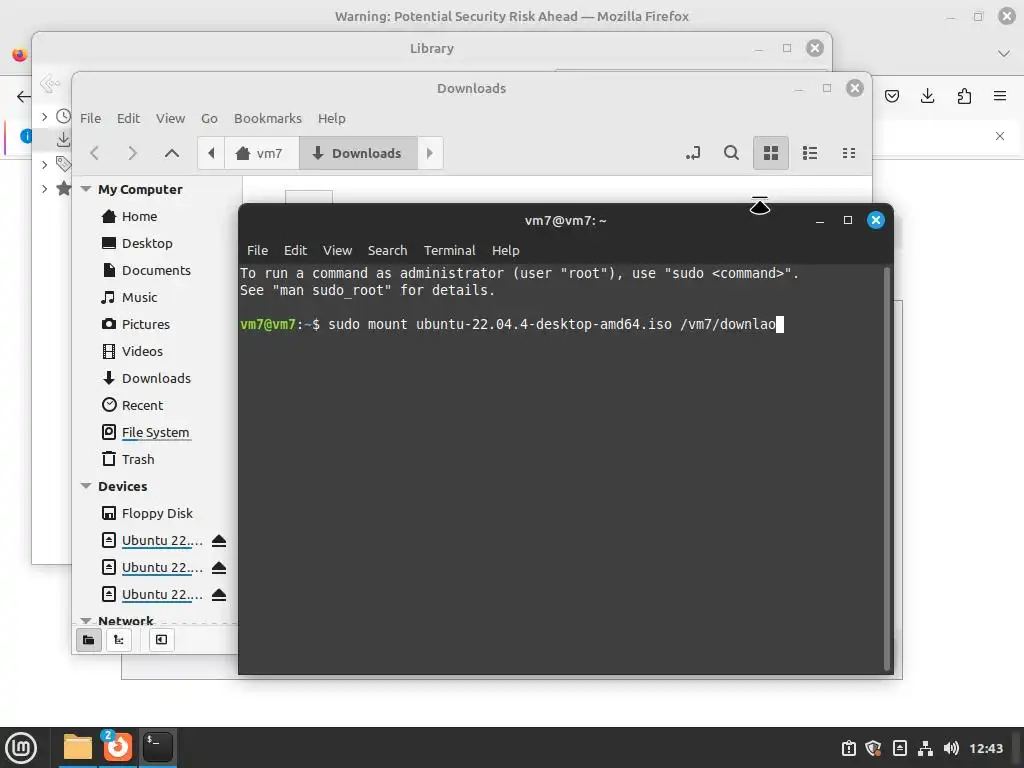The image size is (1024, 768).
Task: Open Firefox extensions button
Action: coord(964,96)
